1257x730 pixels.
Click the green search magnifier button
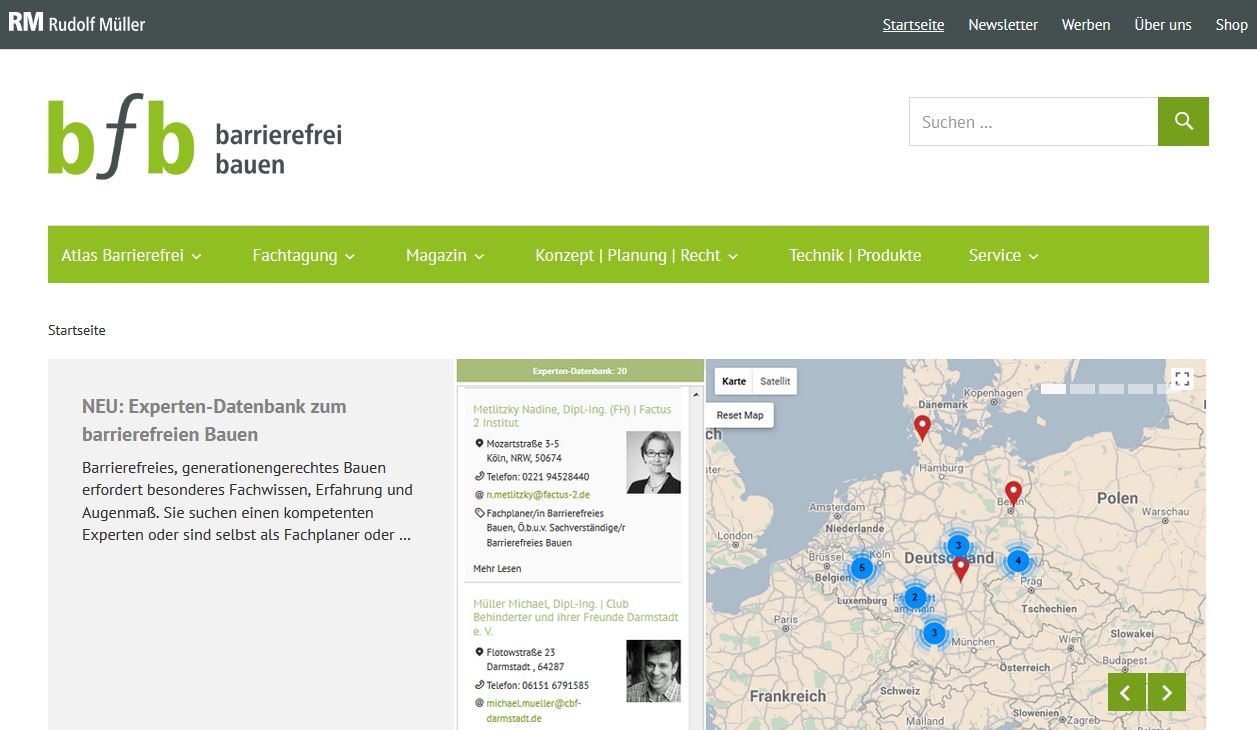pyautogui.click(x=1183, y=121)
